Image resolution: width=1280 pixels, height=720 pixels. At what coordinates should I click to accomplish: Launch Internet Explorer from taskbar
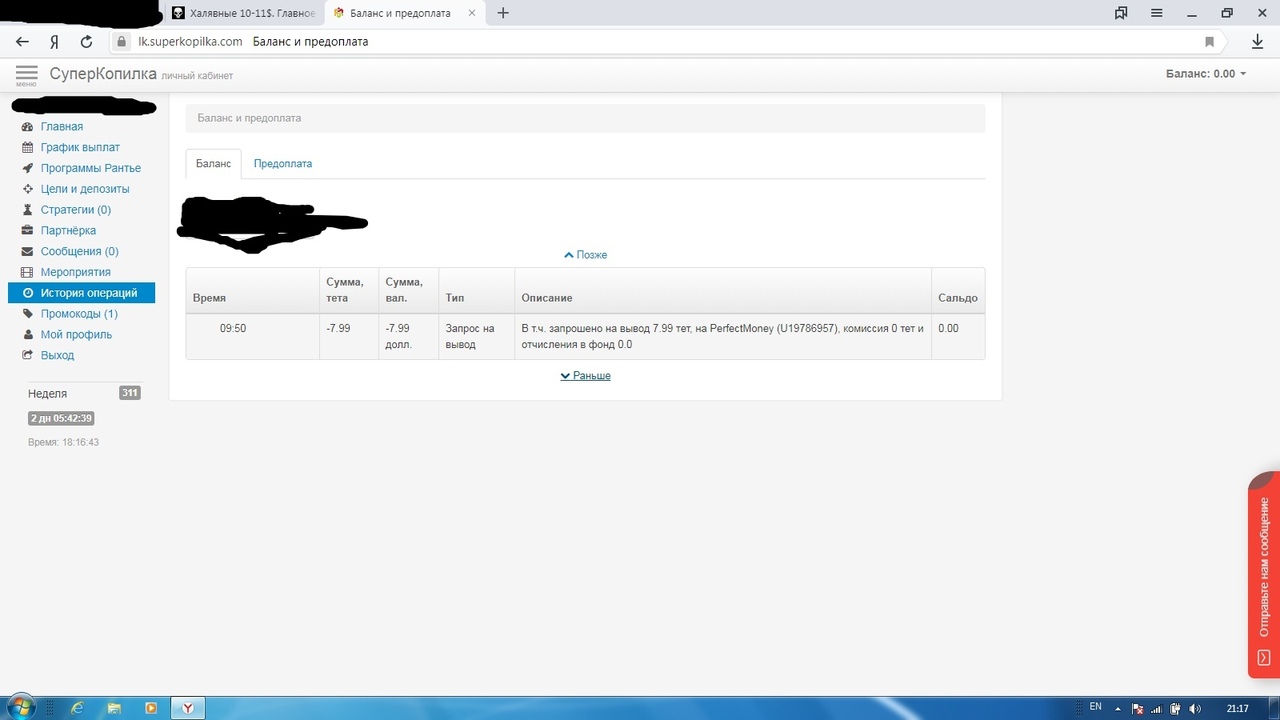pos(77,707)
